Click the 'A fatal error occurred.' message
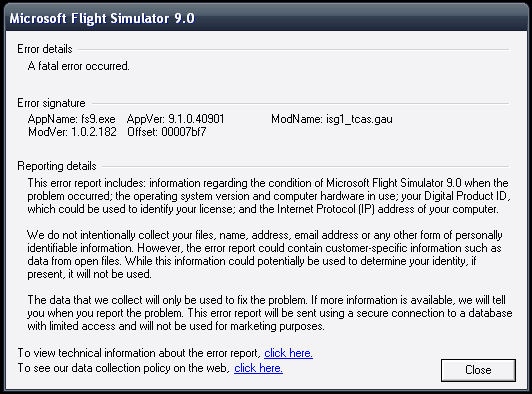 pos(78,66)
